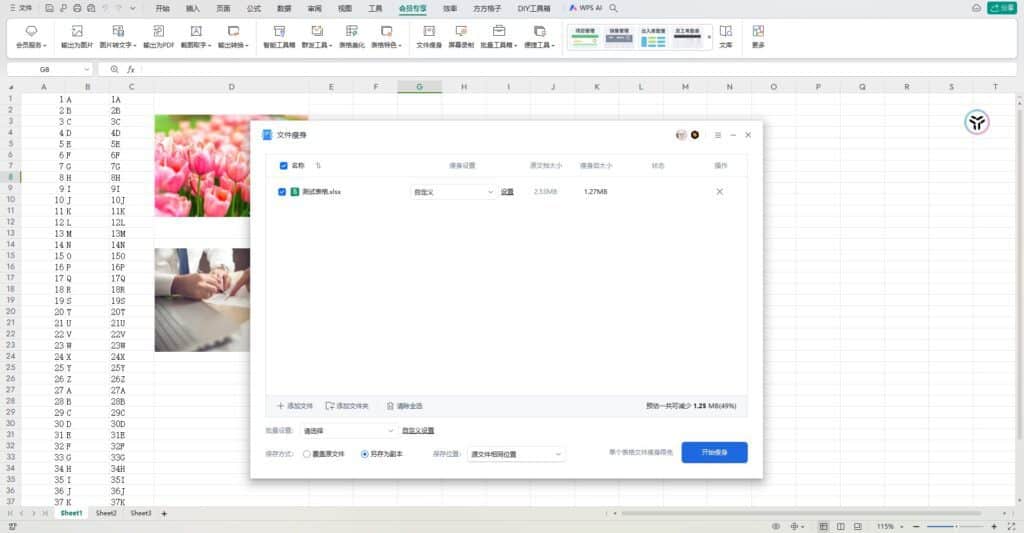Open the 文件 menu
The image size is (1024, 533).
[21, 8]
